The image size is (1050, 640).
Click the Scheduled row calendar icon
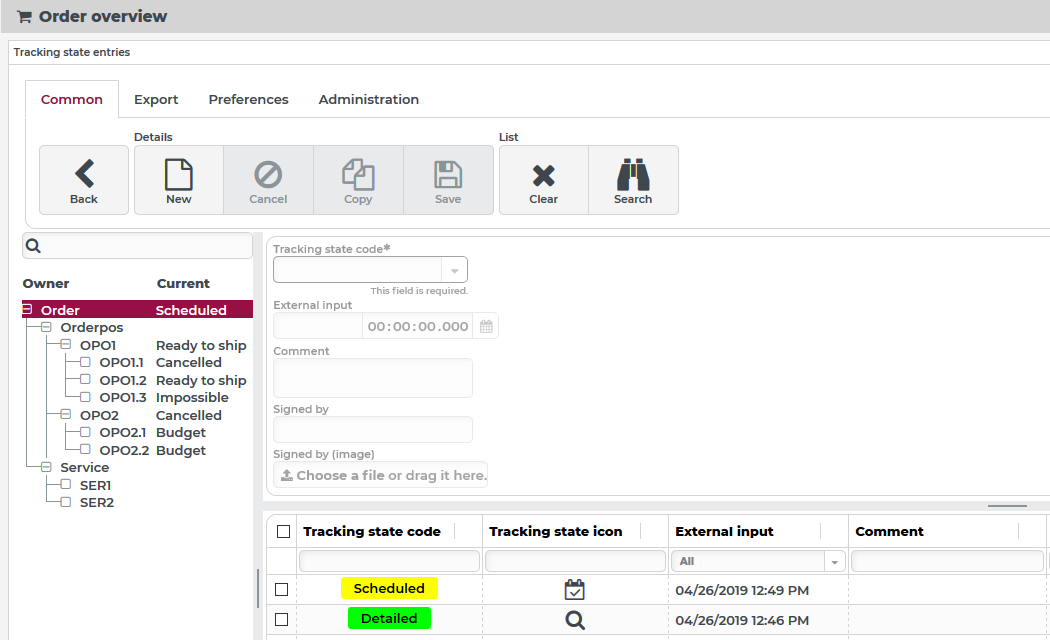(575, 590)
